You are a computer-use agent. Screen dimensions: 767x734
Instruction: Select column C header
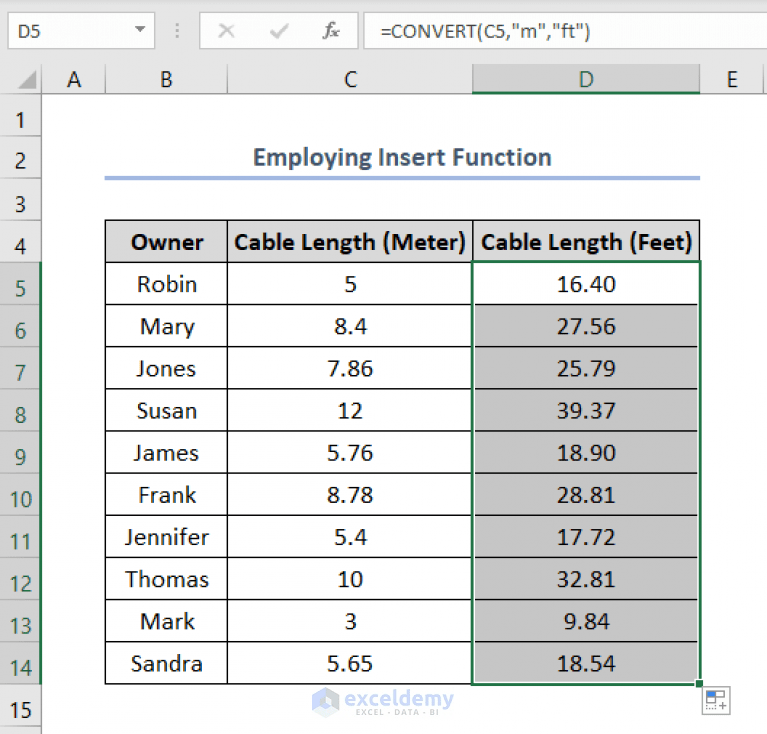coord(350,79)
